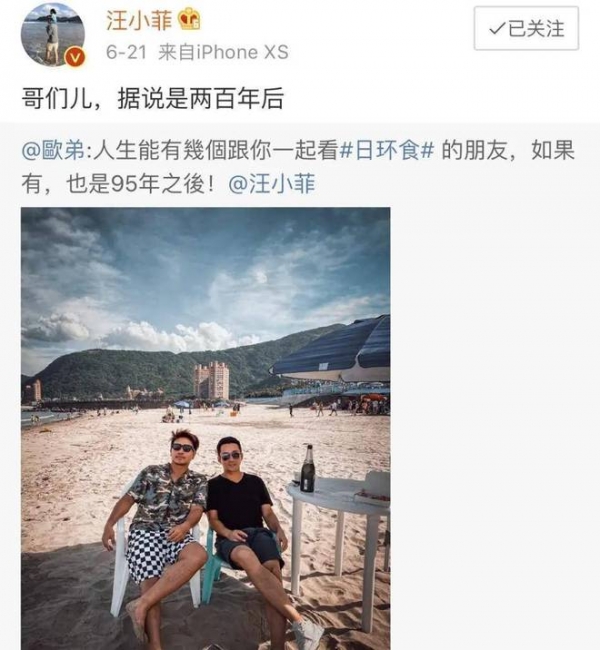This screenshot has height=650, width=600.
Task: Toggle the 已关注 follow button
Action: click(526, 28)
